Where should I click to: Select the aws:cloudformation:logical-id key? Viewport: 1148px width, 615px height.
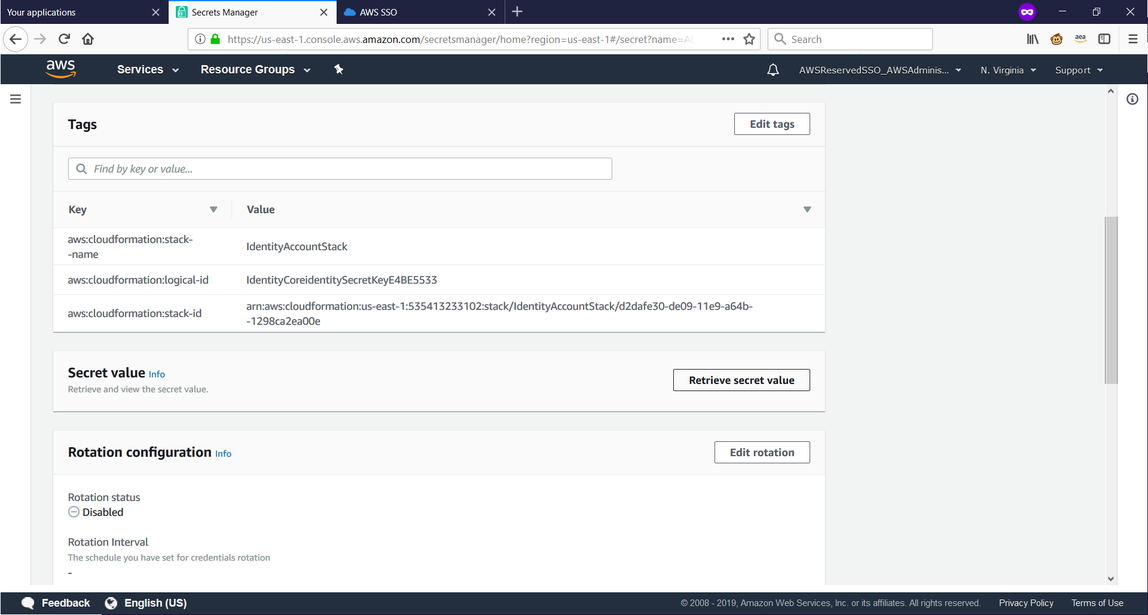138,280
